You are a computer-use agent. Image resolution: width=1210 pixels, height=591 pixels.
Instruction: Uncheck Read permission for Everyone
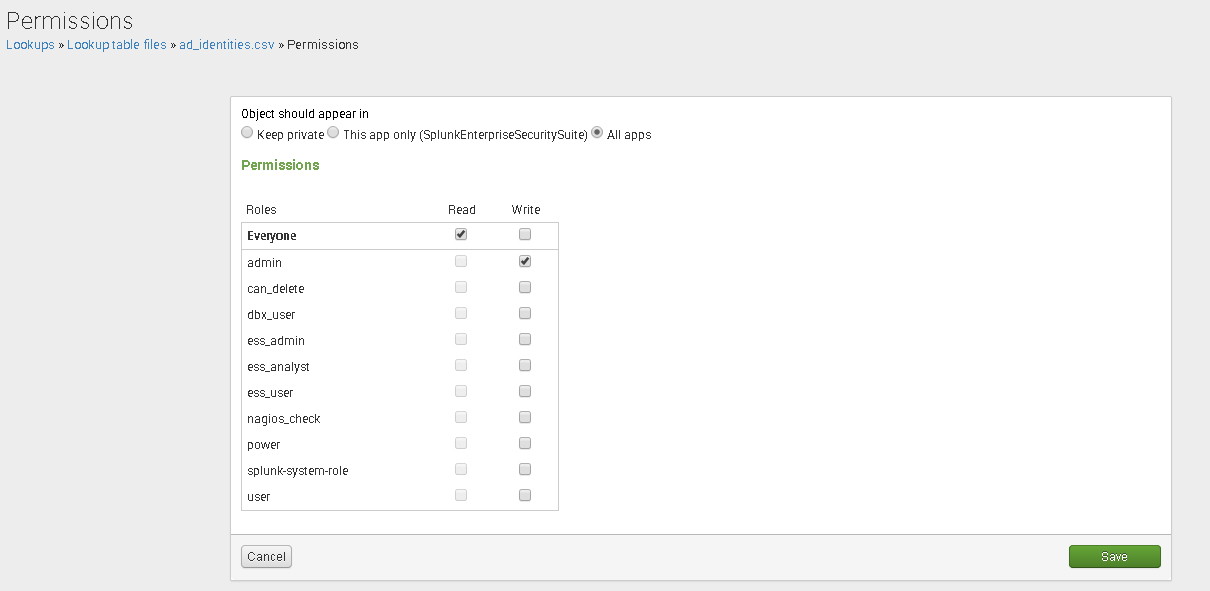click(x=460, y=234)
